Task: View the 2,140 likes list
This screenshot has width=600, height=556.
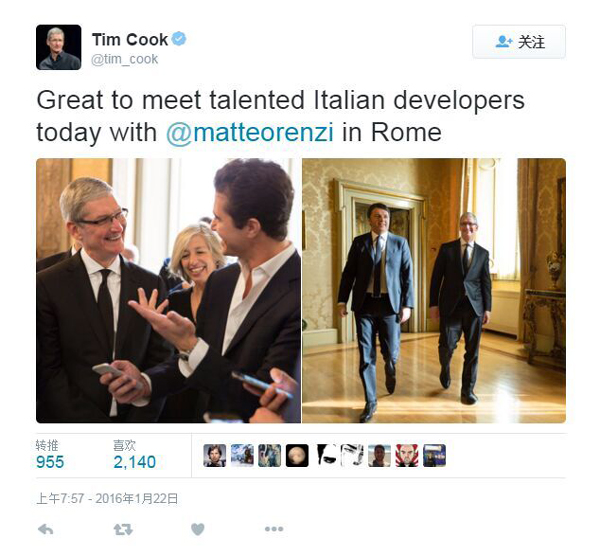Action: click(134, 455)
